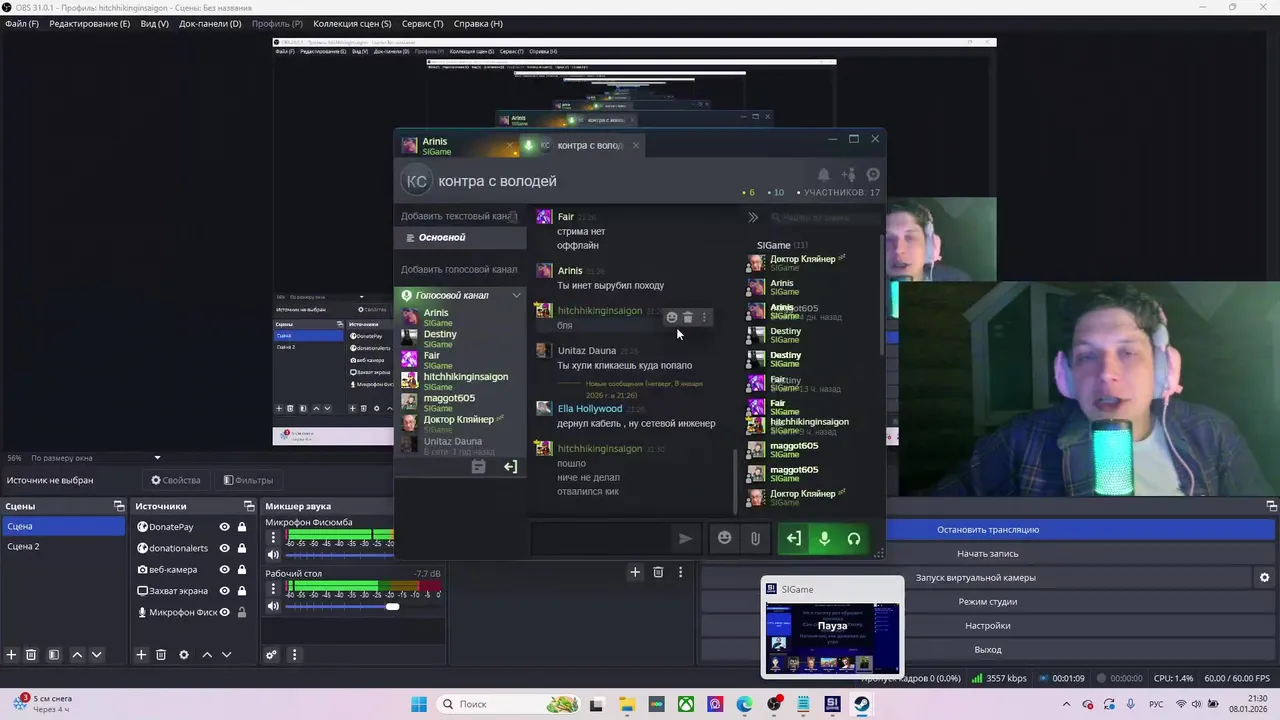Move source down in Источники panel
This screenshot has width=1280, height=720.
226,655
